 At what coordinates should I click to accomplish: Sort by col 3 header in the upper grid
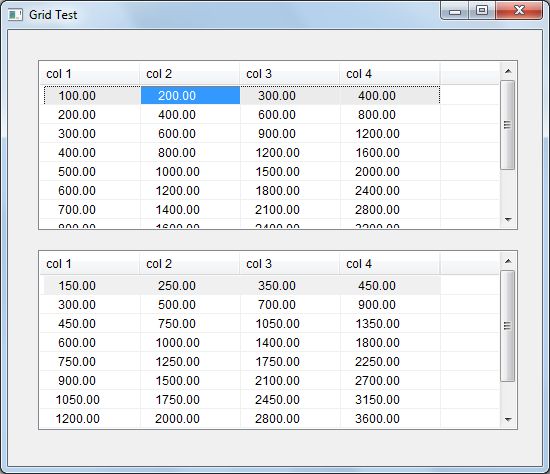tap(290, 74)
